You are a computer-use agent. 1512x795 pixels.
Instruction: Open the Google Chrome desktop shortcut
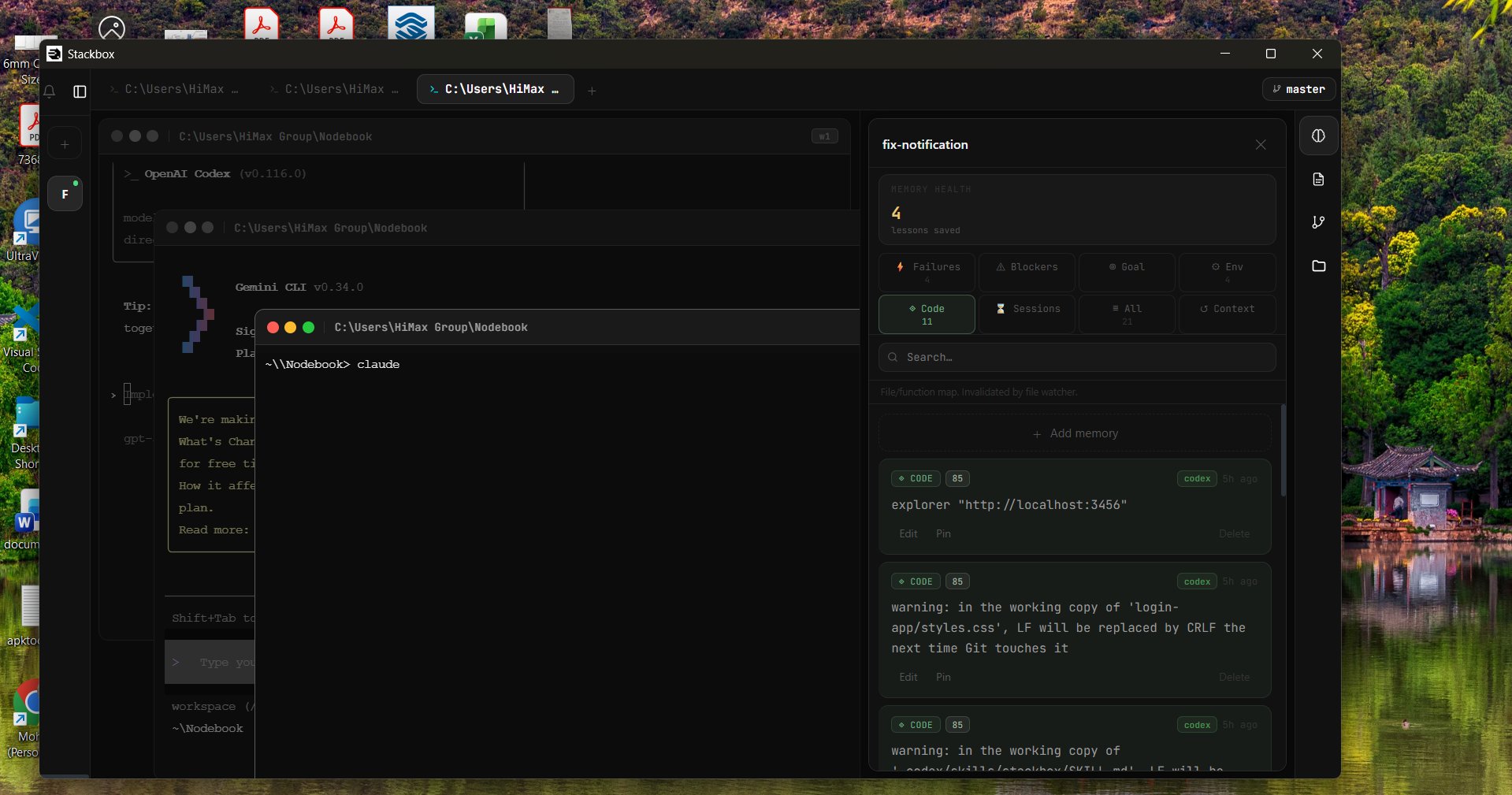(28, 701)
